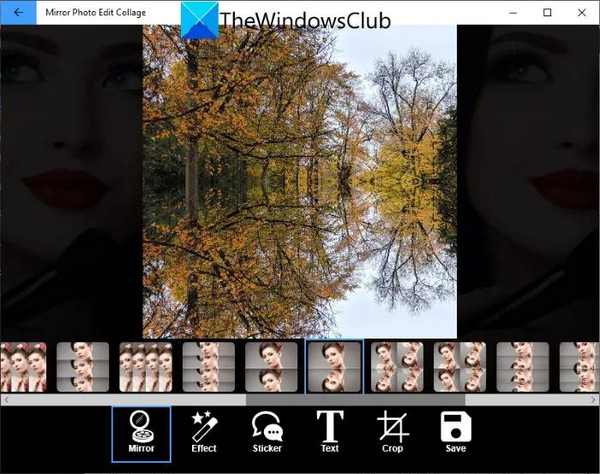Open the Effect magic wand tool

[204, 432]
